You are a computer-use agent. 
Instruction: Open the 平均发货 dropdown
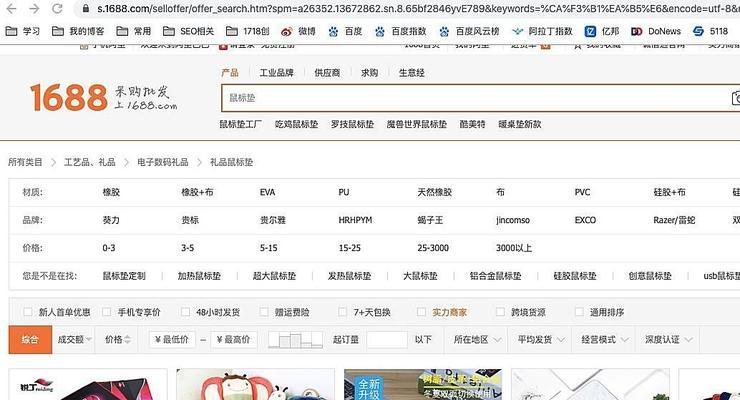541,340
